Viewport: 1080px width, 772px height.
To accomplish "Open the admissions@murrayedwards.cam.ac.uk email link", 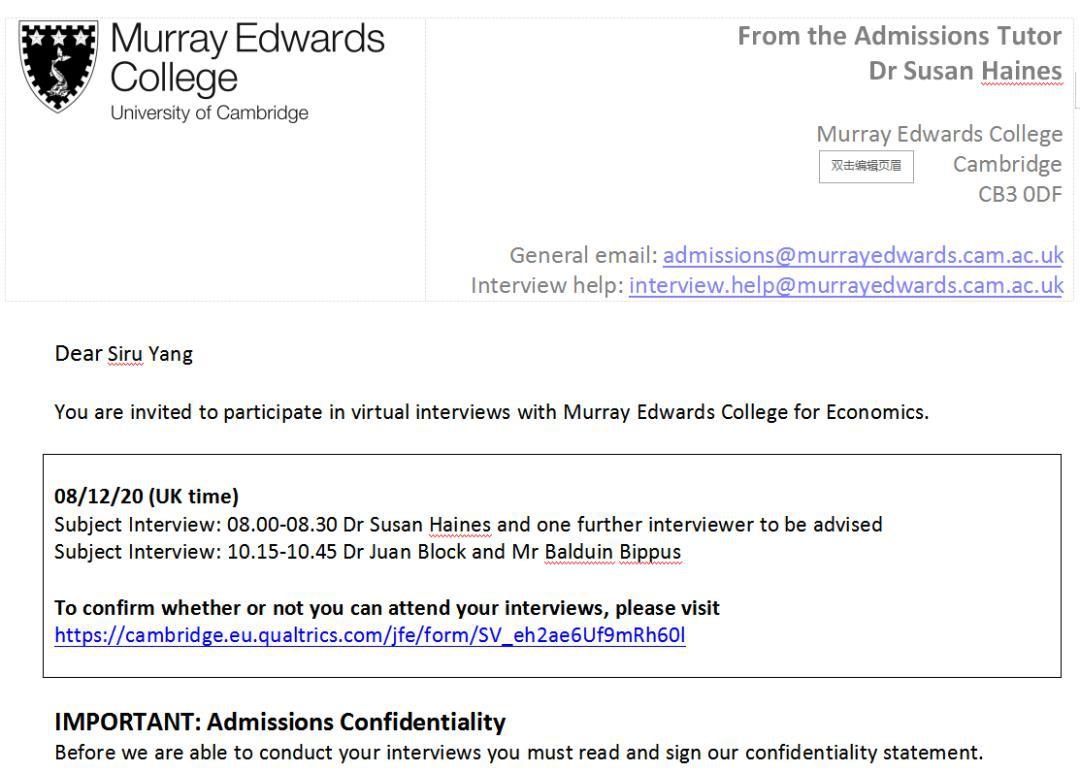I will (863, 255).
